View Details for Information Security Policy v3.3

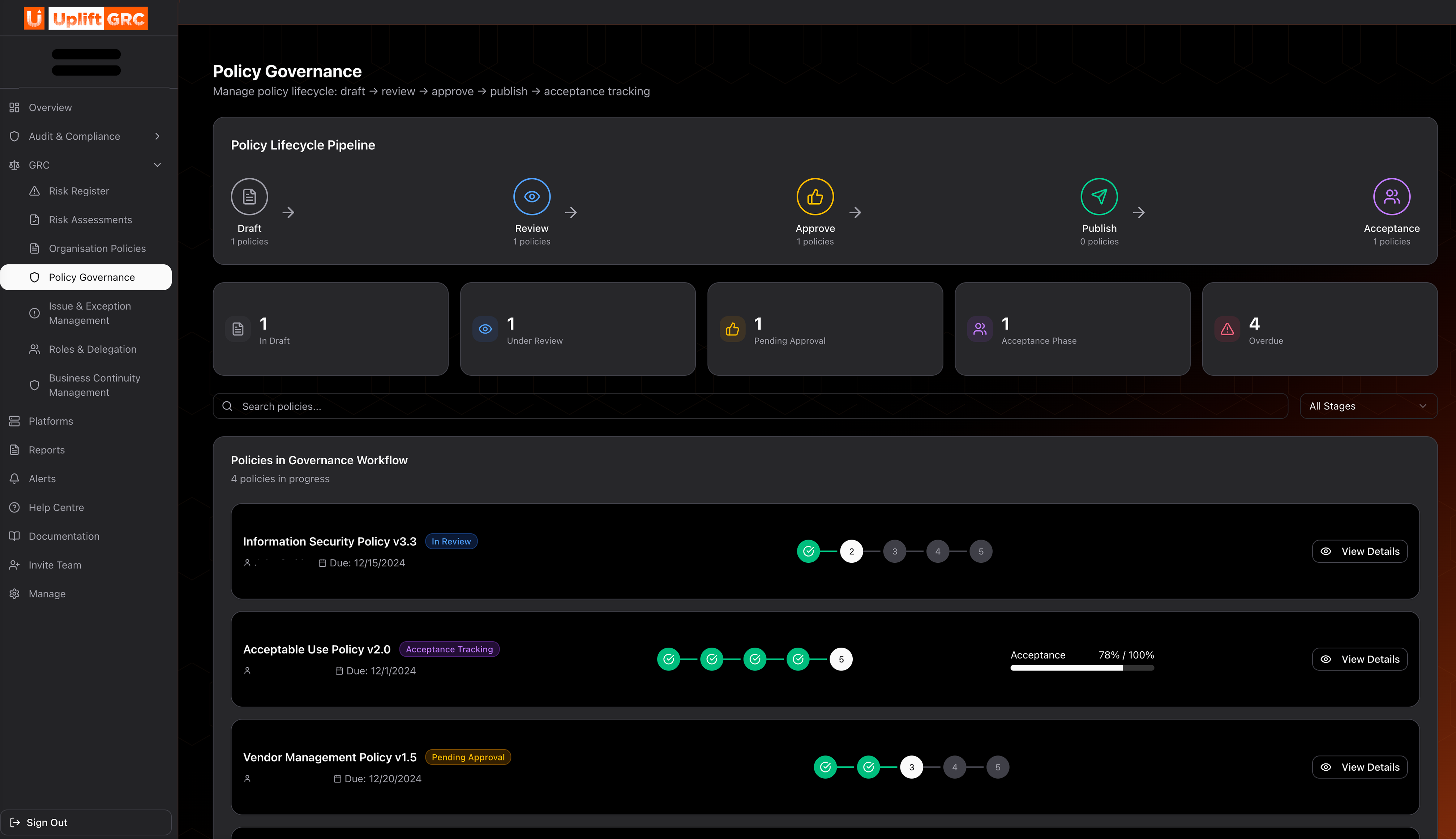coord(1359,551)
